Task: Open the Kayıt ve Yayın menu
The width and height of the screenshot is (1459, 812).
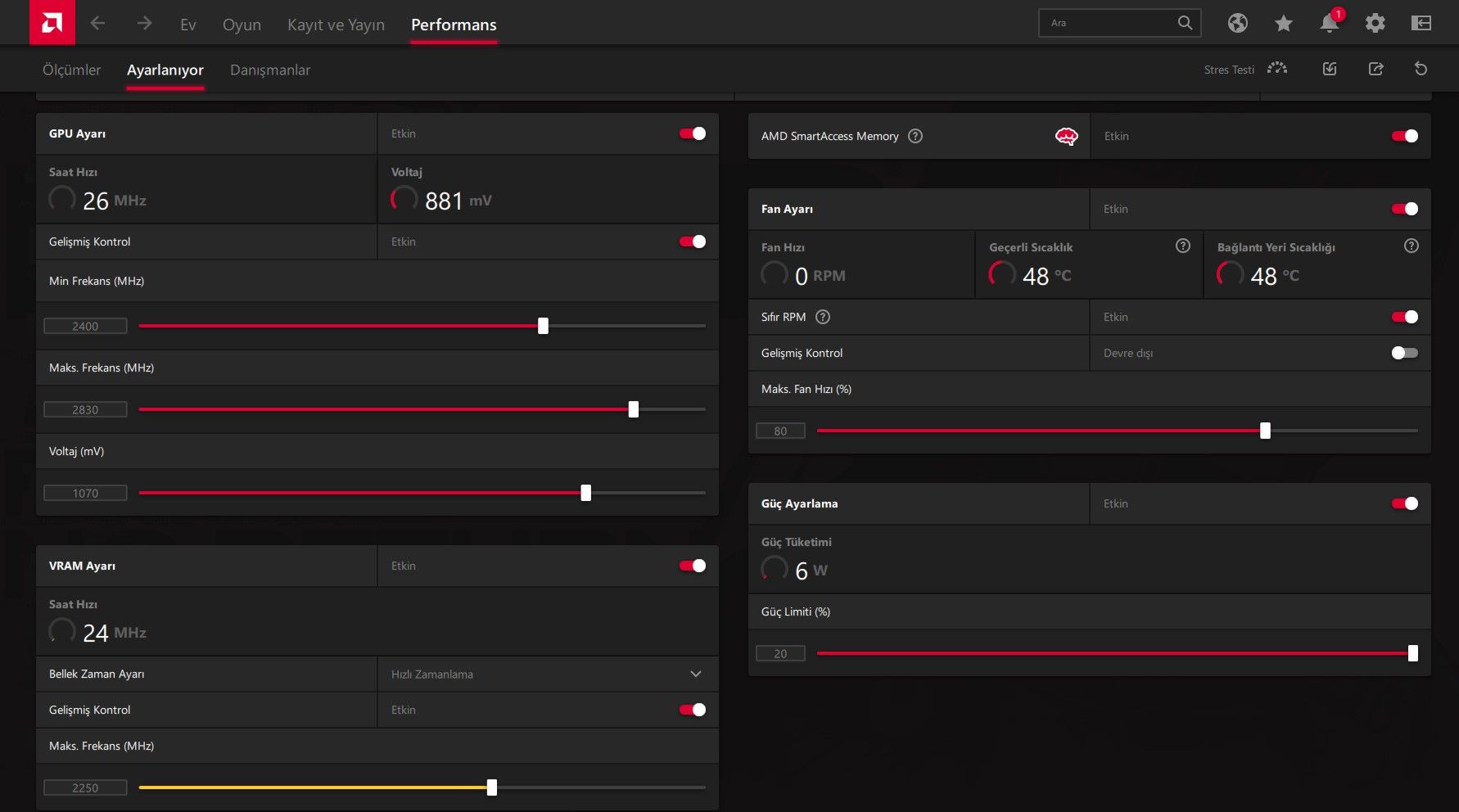Action: [336, 25]
